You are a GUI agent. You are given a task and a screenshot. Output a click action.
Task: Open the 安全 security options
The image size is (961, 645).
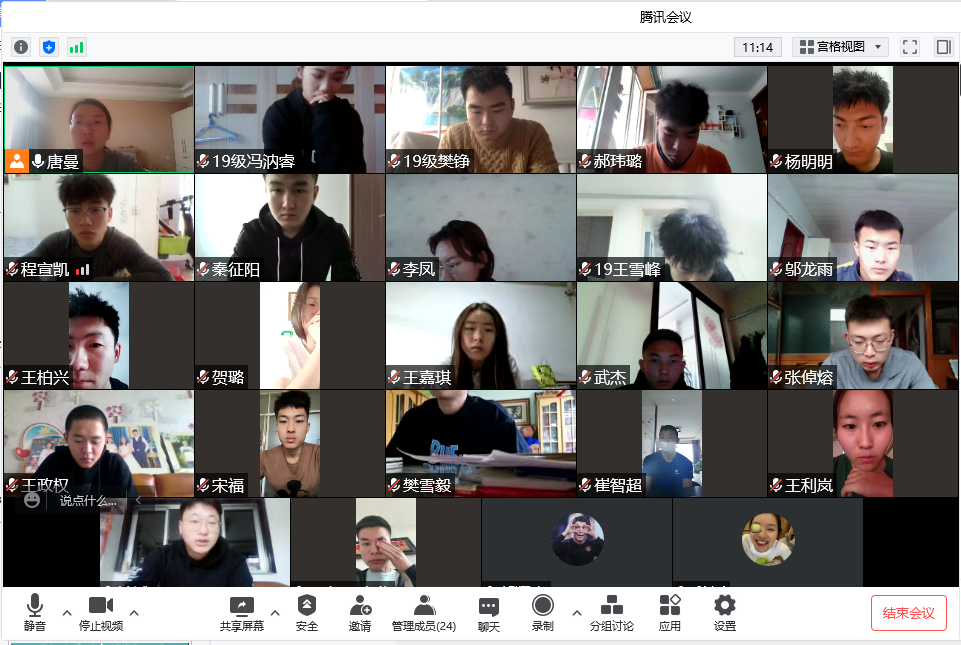tap(307, 613)
